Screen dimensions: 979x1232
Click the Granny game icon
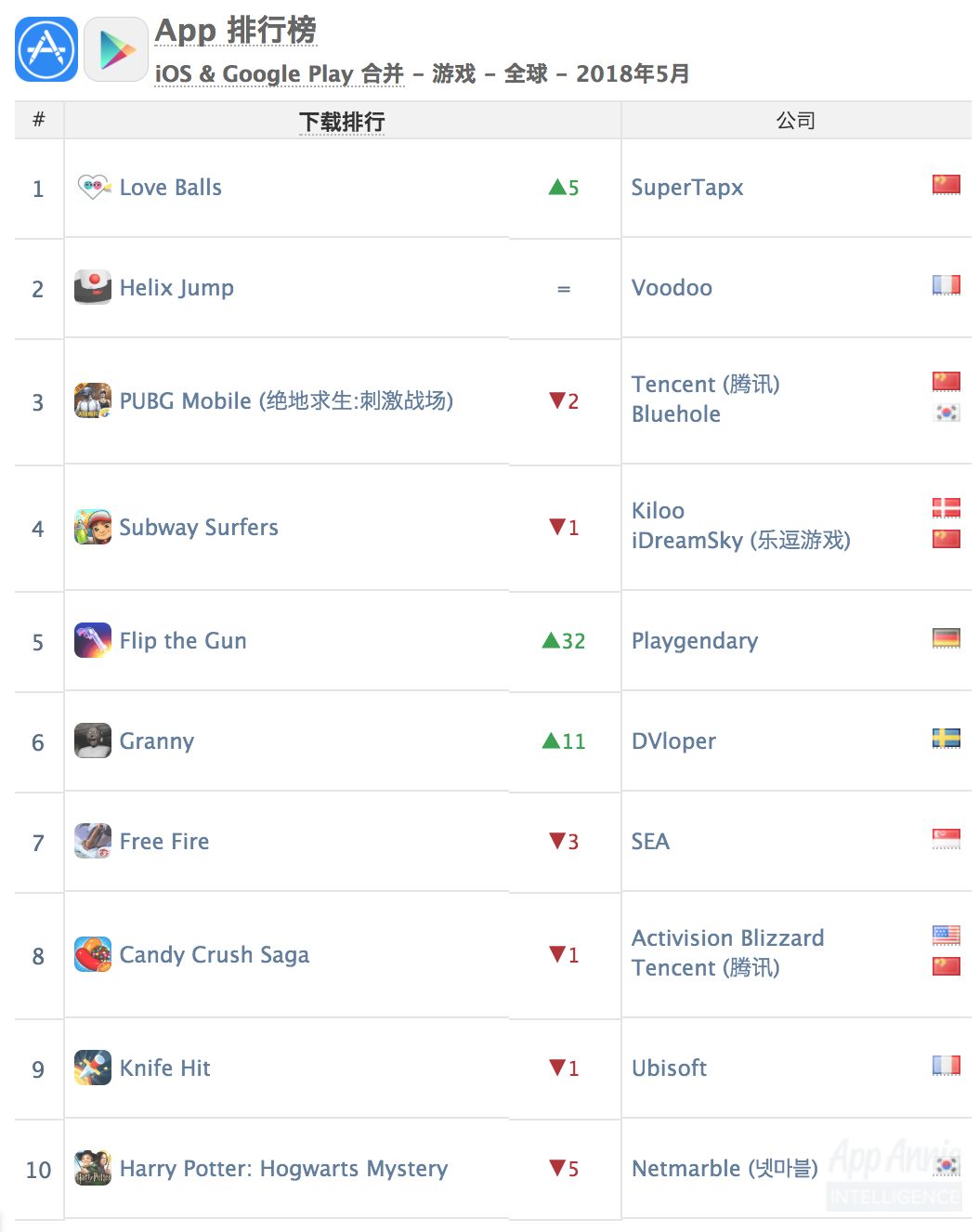coord(93,741)
